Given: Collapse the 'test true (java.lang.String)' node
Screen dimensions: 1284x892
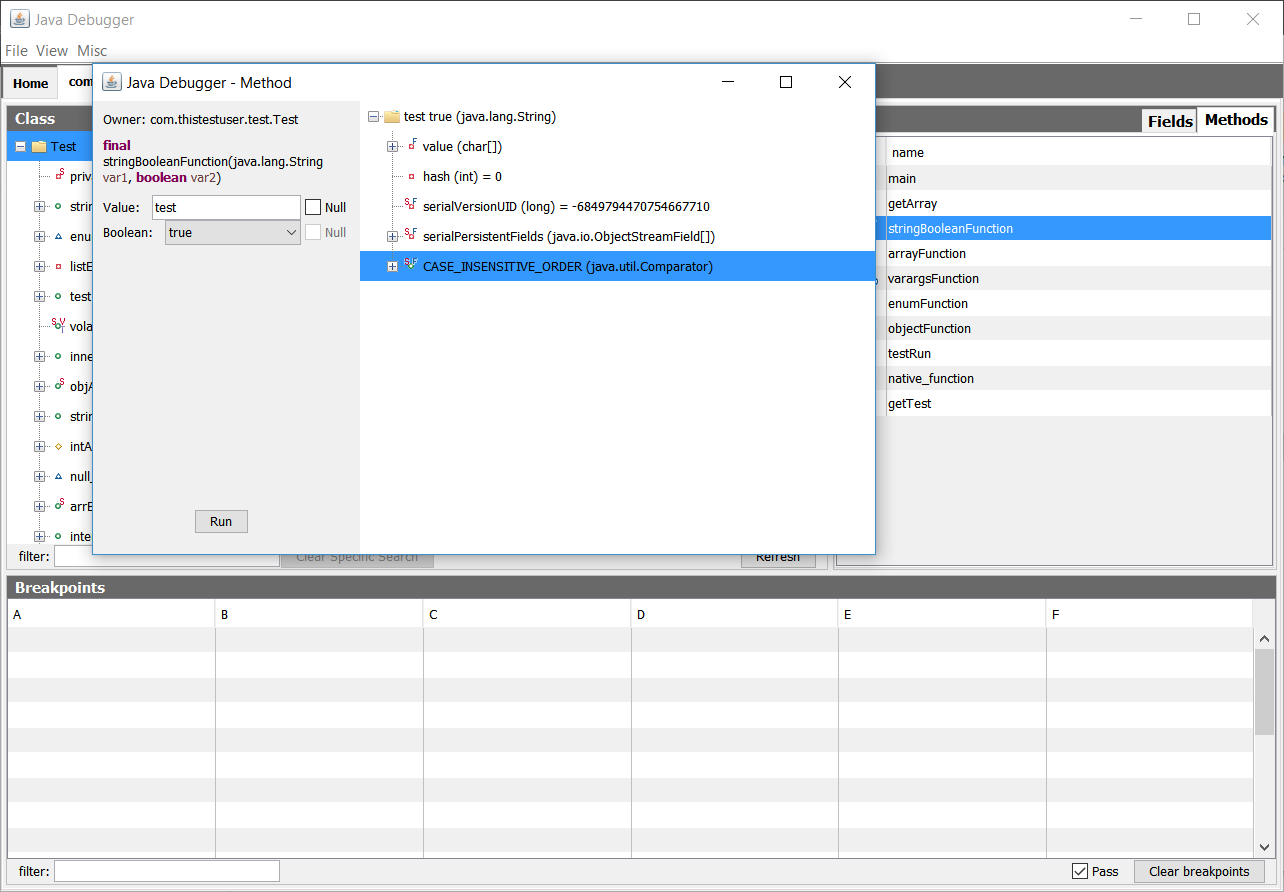Looking at the screenshot, I should (x=373, y=117).
